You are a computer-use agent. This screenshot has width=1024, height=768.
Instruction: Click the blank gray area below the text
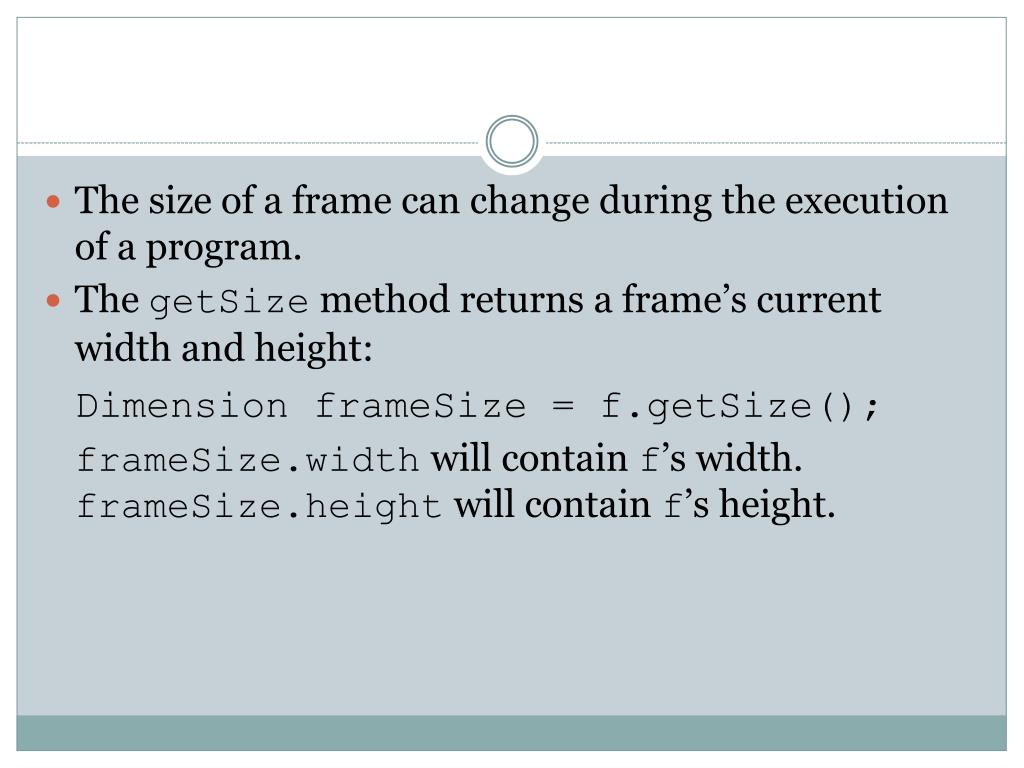[511, 620]
